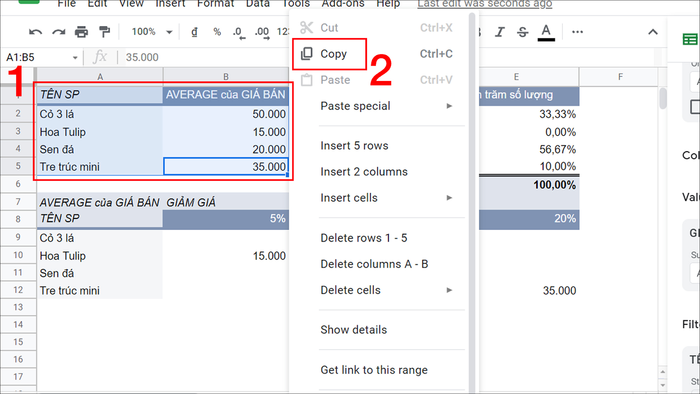Expand the Delete cells submenu
The width and height of the screenshot is (700, 394).
[379, 290]
